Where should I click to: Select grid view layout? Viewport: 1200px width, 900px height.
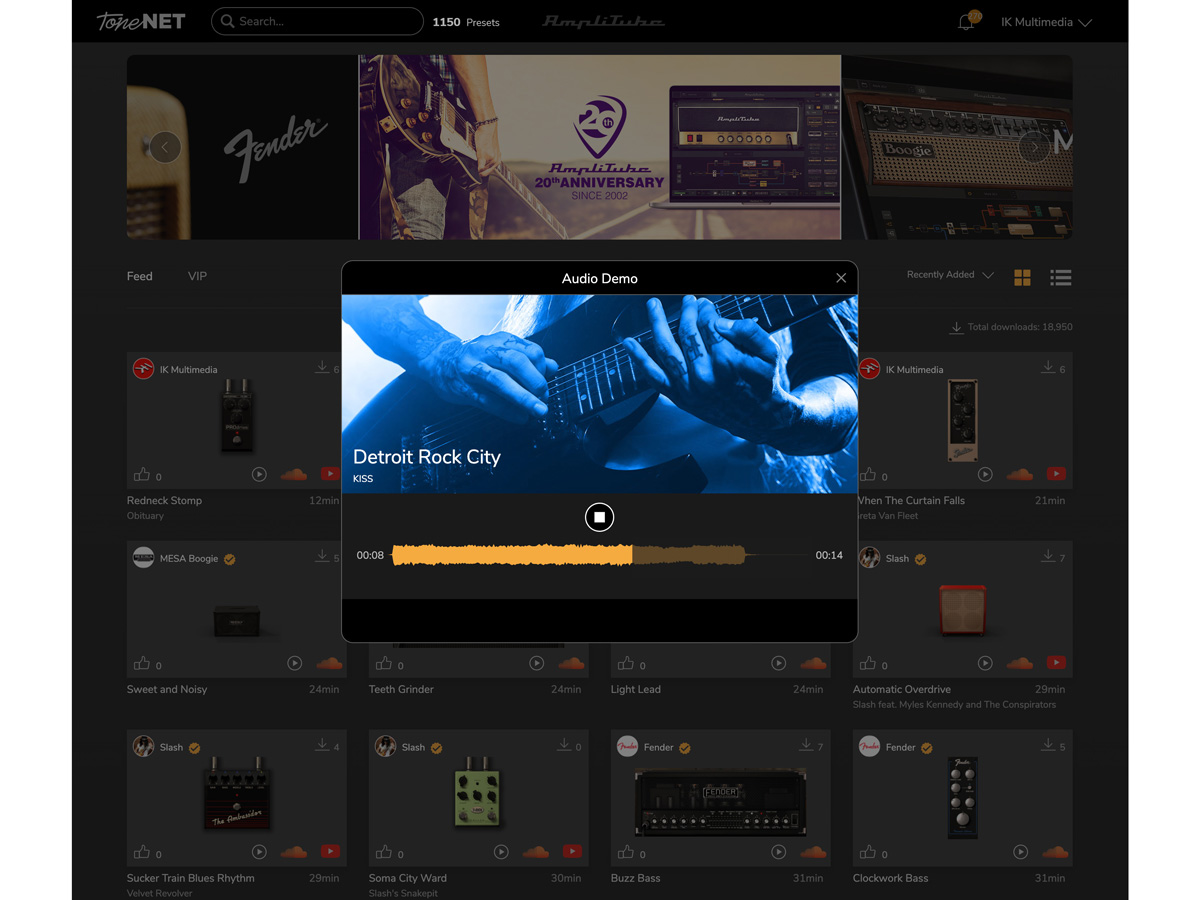pyautogui.click(x=1022, y=277)
